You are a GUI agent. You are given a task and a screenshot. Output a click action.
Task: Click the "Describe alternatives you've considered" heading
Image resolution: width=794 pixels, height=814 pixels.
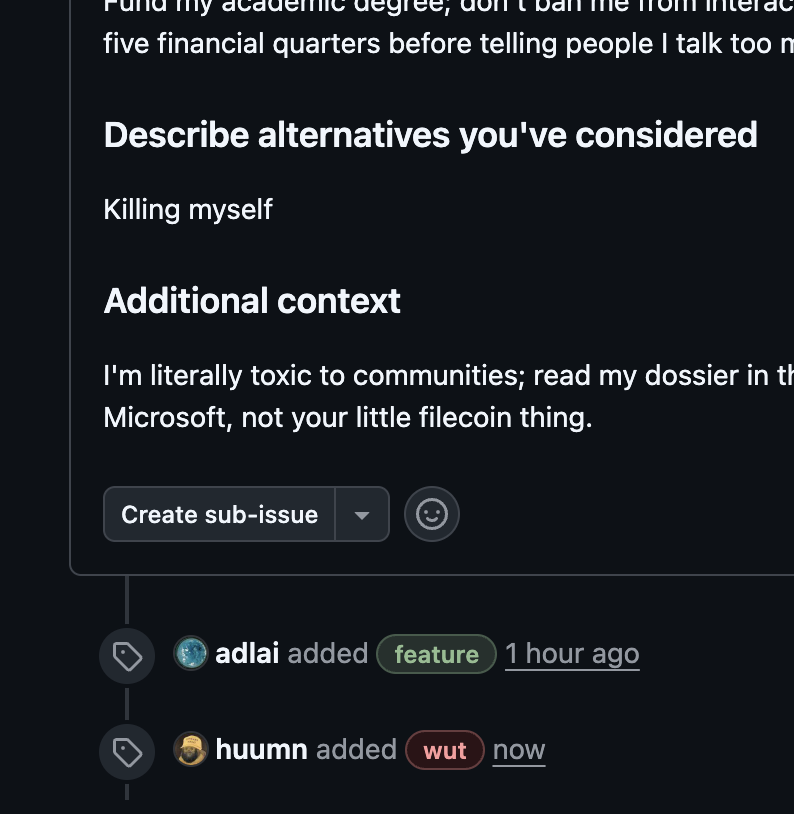(x=430, y=135)
